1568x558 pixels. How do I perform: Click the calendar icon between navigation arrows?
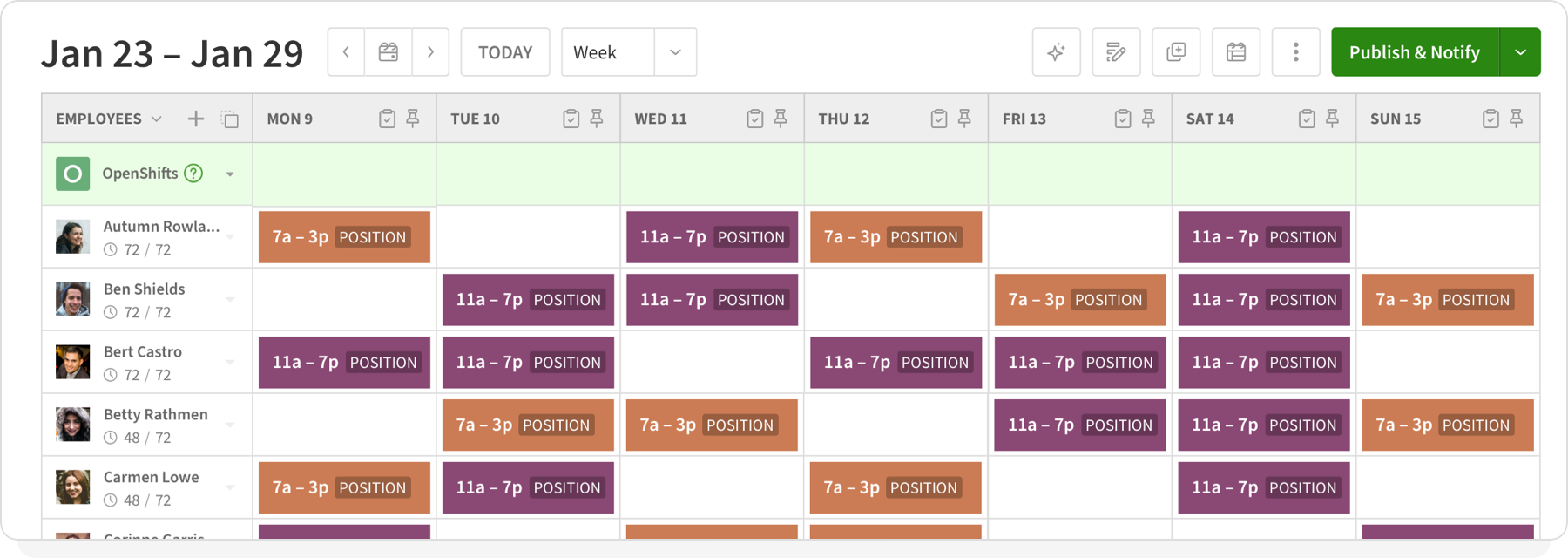point(388,51)
